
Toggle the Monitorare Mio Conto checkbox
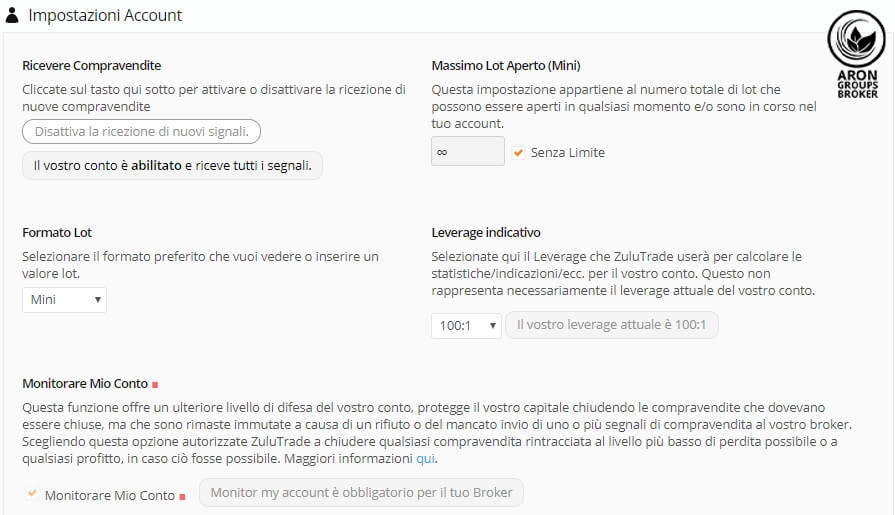pos(32,493)
